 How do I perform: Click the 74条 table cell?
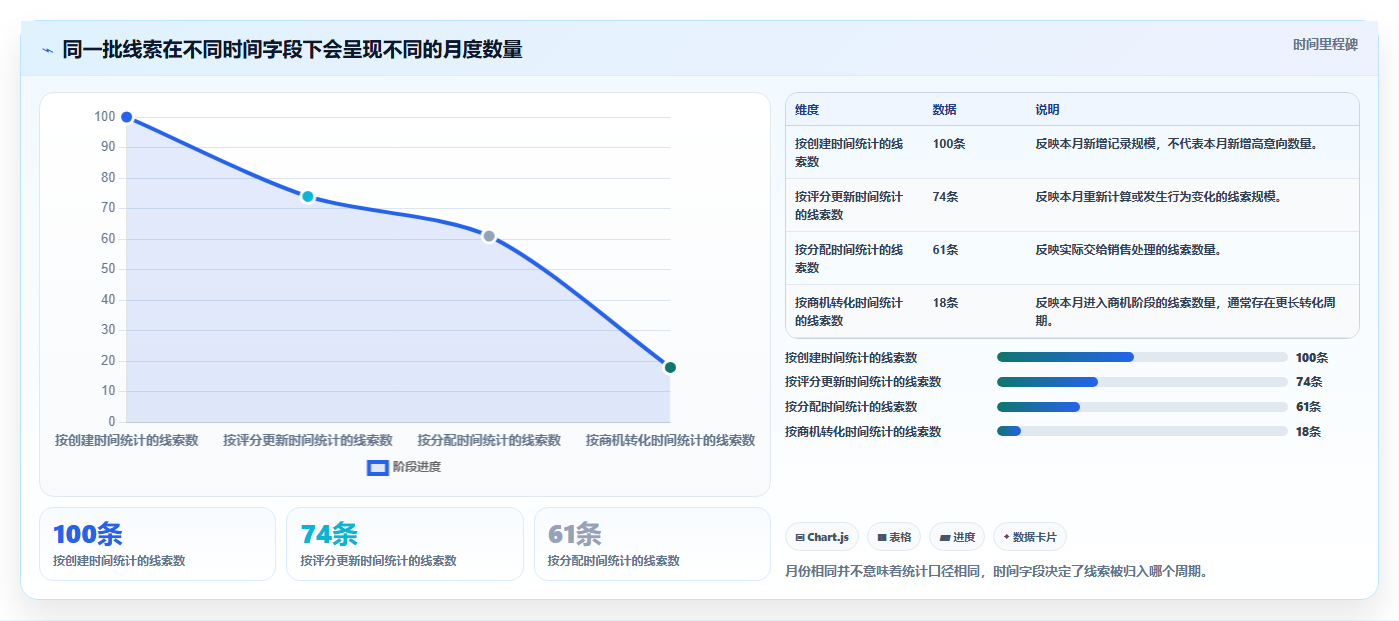point(946,197)
